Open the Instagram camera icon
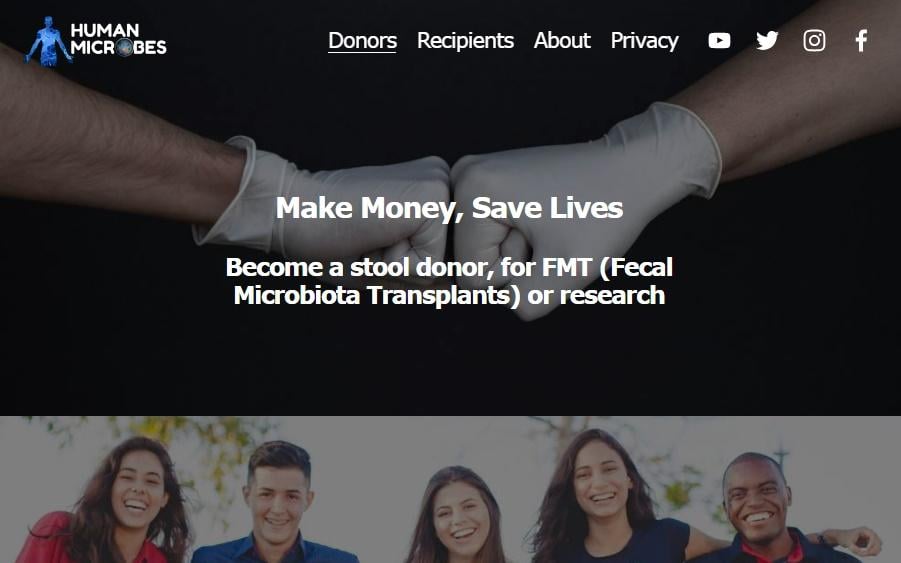This screenshot has height=563, width=901. pyautogui.click(x=814, y=41)
